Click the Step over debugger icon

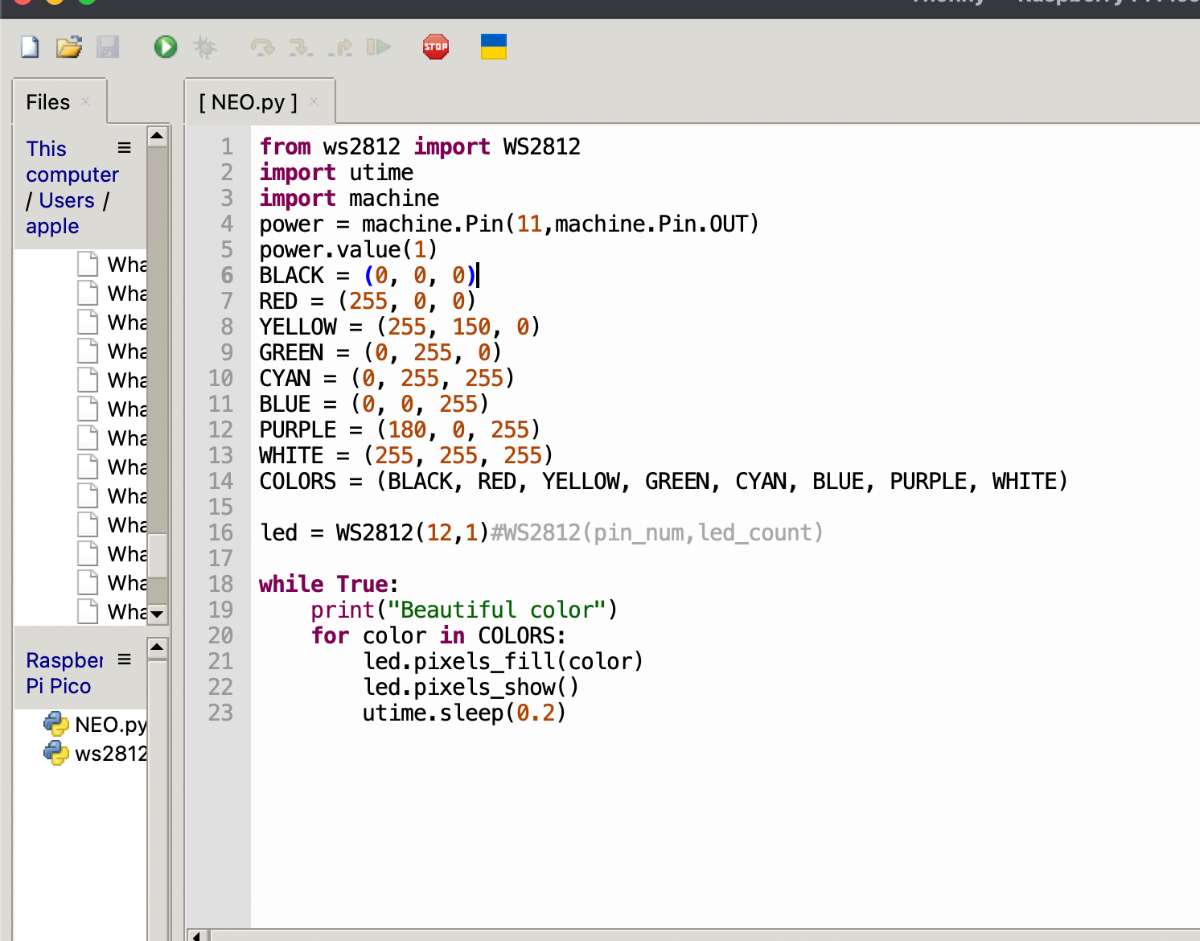tap(262, 46)
